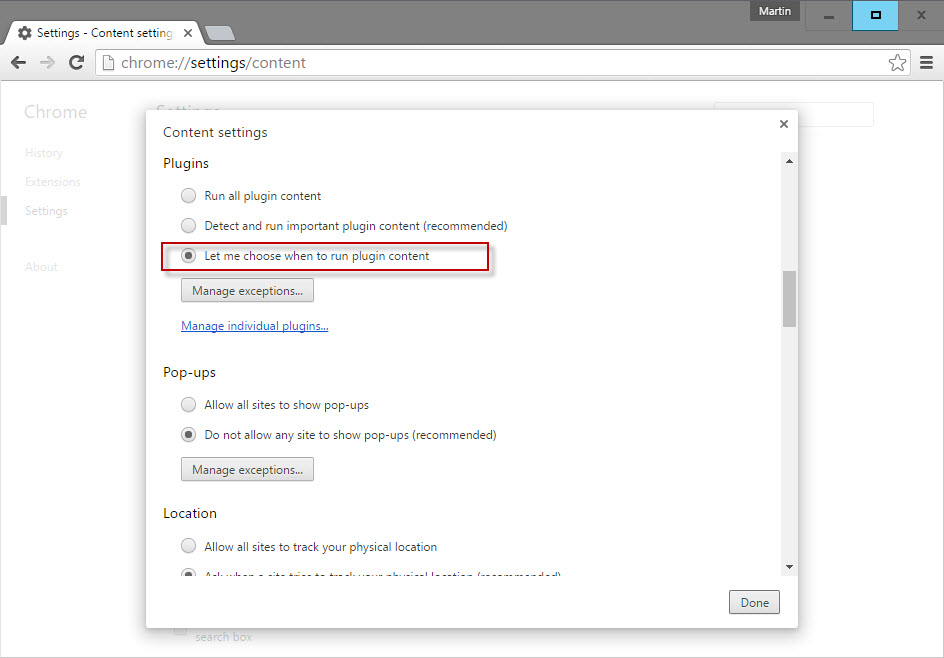944x658 pixels.
Task: Click Manage exceptions under Pop-ups
Action: coord(247,470)
